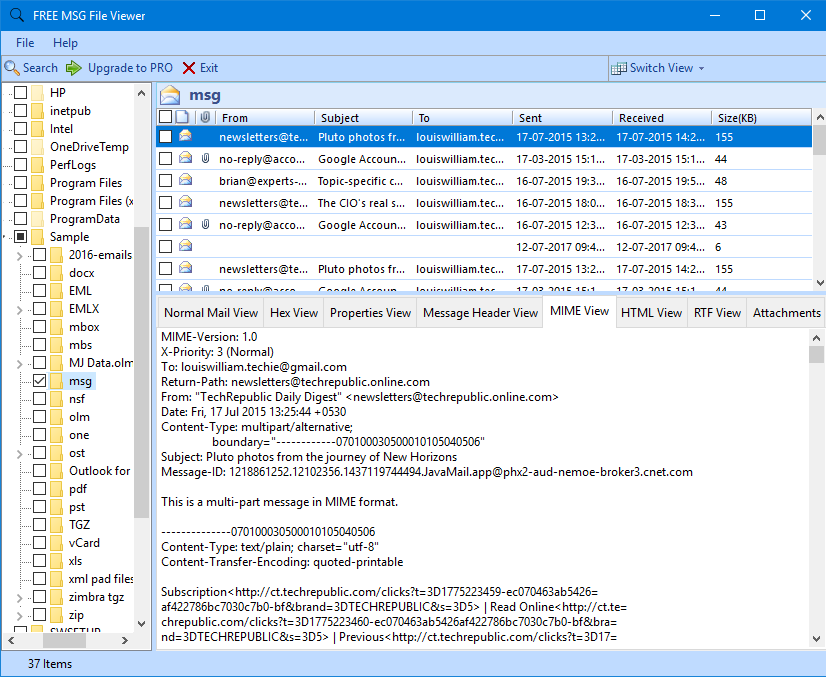
Task: Click envelope icon of the 12-07-2017 email
Action: point(185,245)
